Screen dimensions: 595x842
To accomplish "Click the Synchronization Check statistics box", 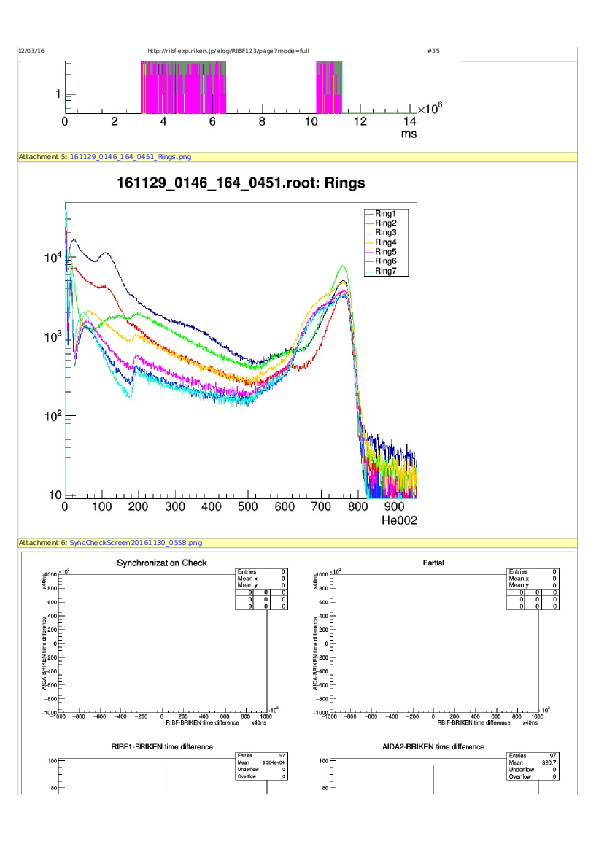I will pos(262,589).
